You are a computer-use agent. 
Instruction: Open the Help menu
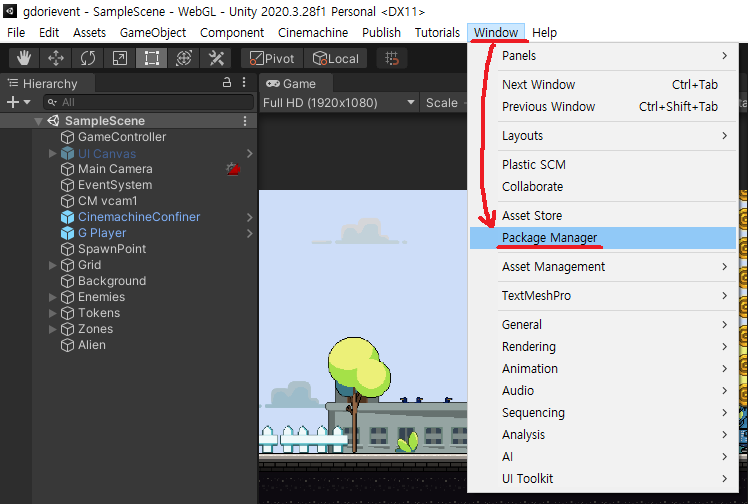(x=544, y=32)
